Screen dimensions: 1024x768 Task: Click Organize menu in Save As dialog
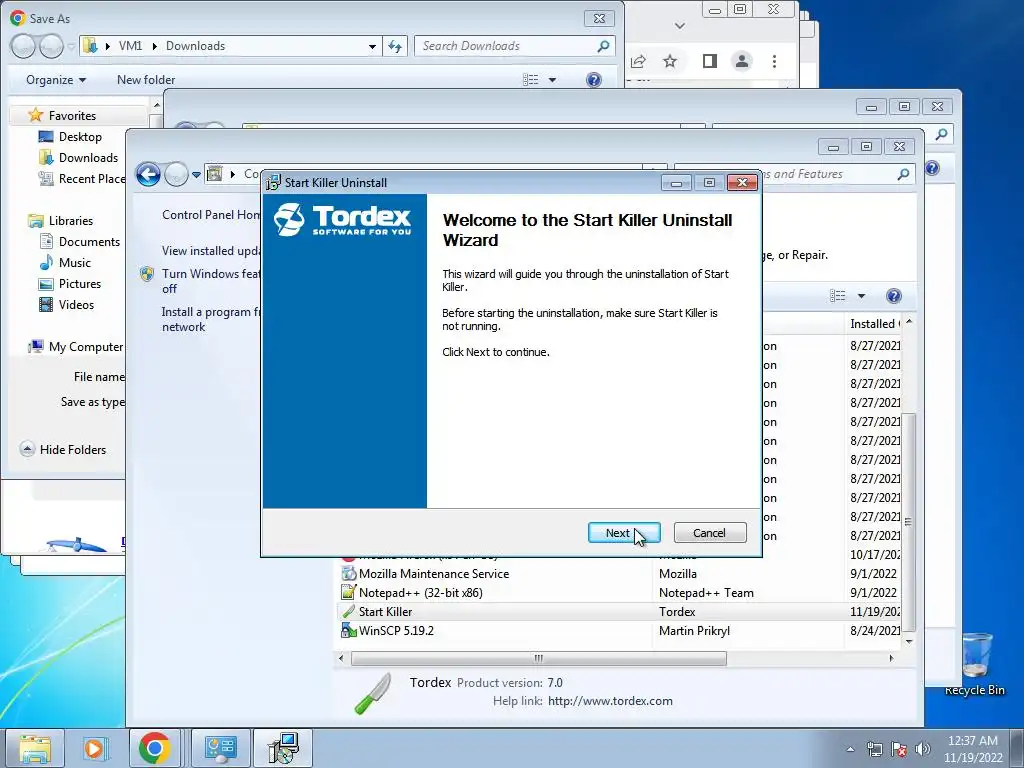[56, 80]
